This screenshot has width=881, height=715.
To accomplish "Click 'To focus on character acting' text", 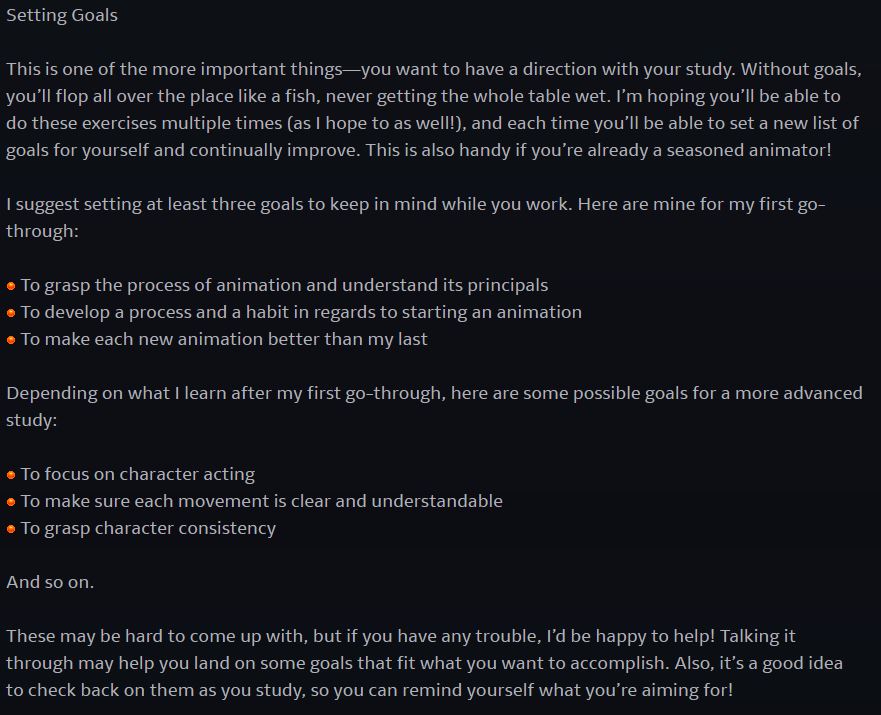I will 138,474.
